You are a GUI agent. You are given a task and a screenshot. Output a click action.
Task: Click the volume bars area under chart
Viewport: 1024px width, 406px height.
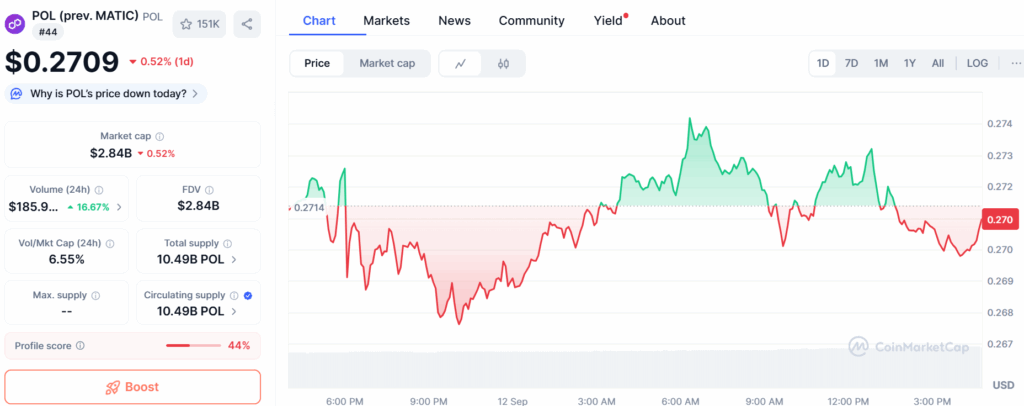tap(635, 369)
